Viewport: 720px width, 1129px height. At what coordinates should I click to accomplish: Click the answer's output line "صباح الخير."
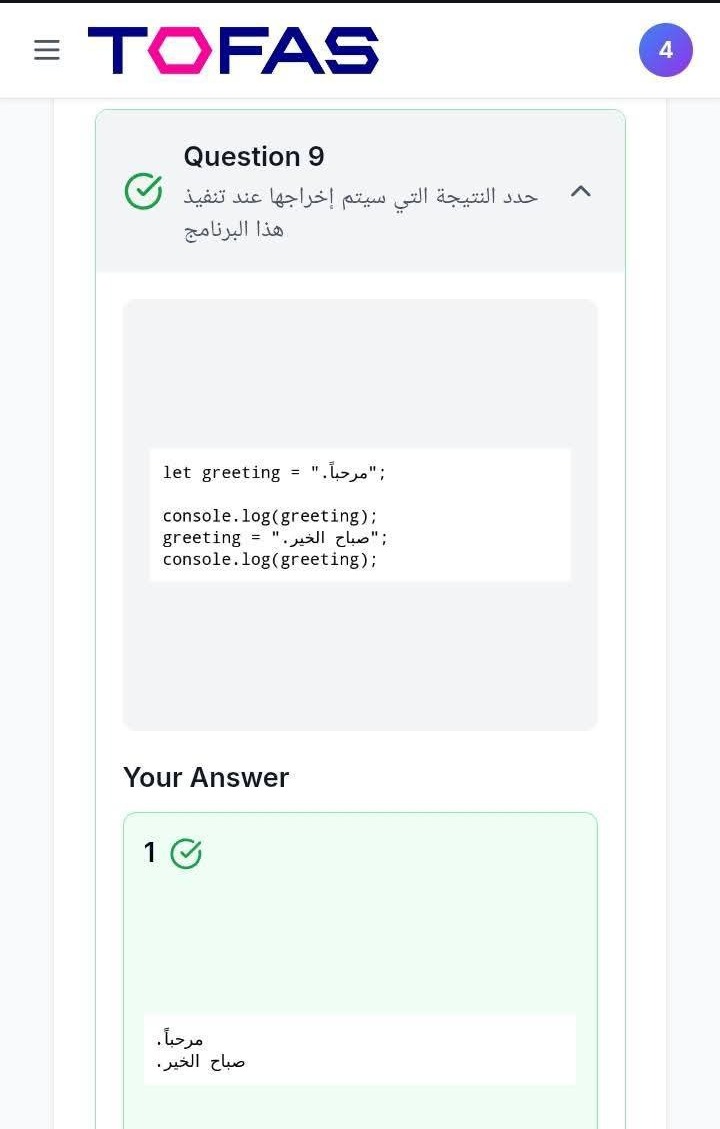[x=201, y=1062]
